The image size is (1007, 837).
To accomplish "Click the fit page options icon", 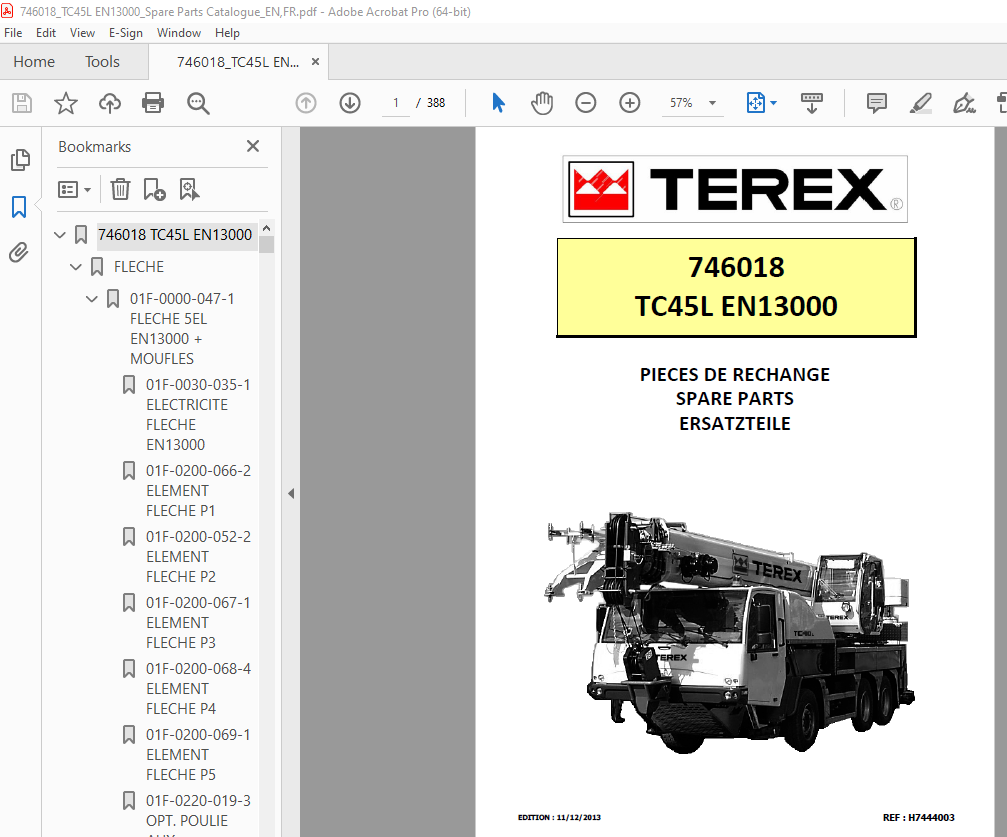I will pyautogui.click(x=756, y=103).
